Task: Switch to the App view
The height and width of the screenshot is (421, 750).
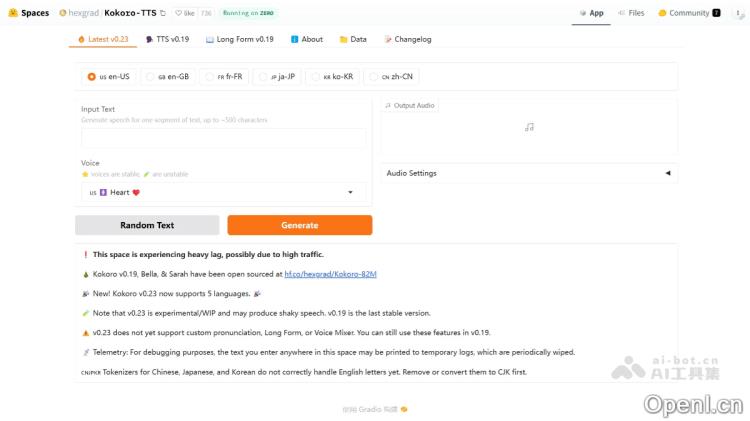Action: click(591, 13)
